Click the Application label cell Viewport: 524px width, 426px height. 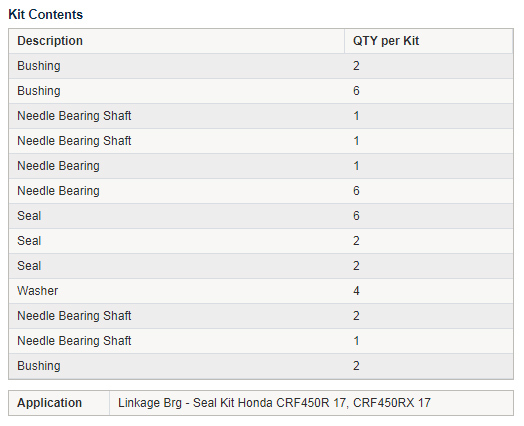click(59, 403)
